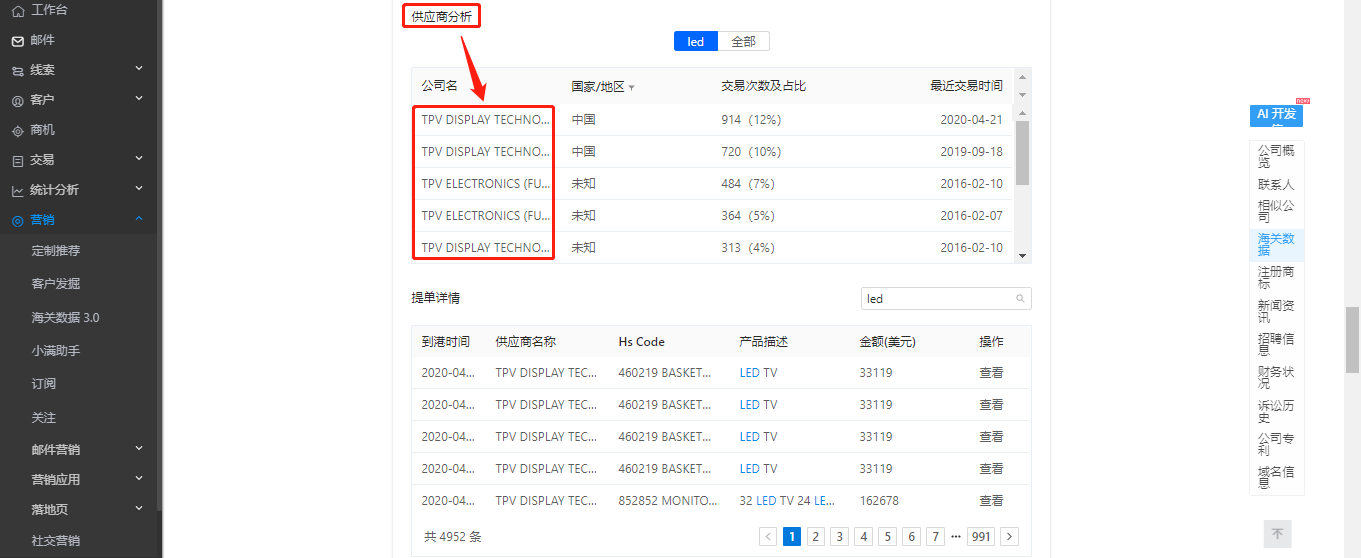Collapse the 营销 menu chevron

[139, 219]
